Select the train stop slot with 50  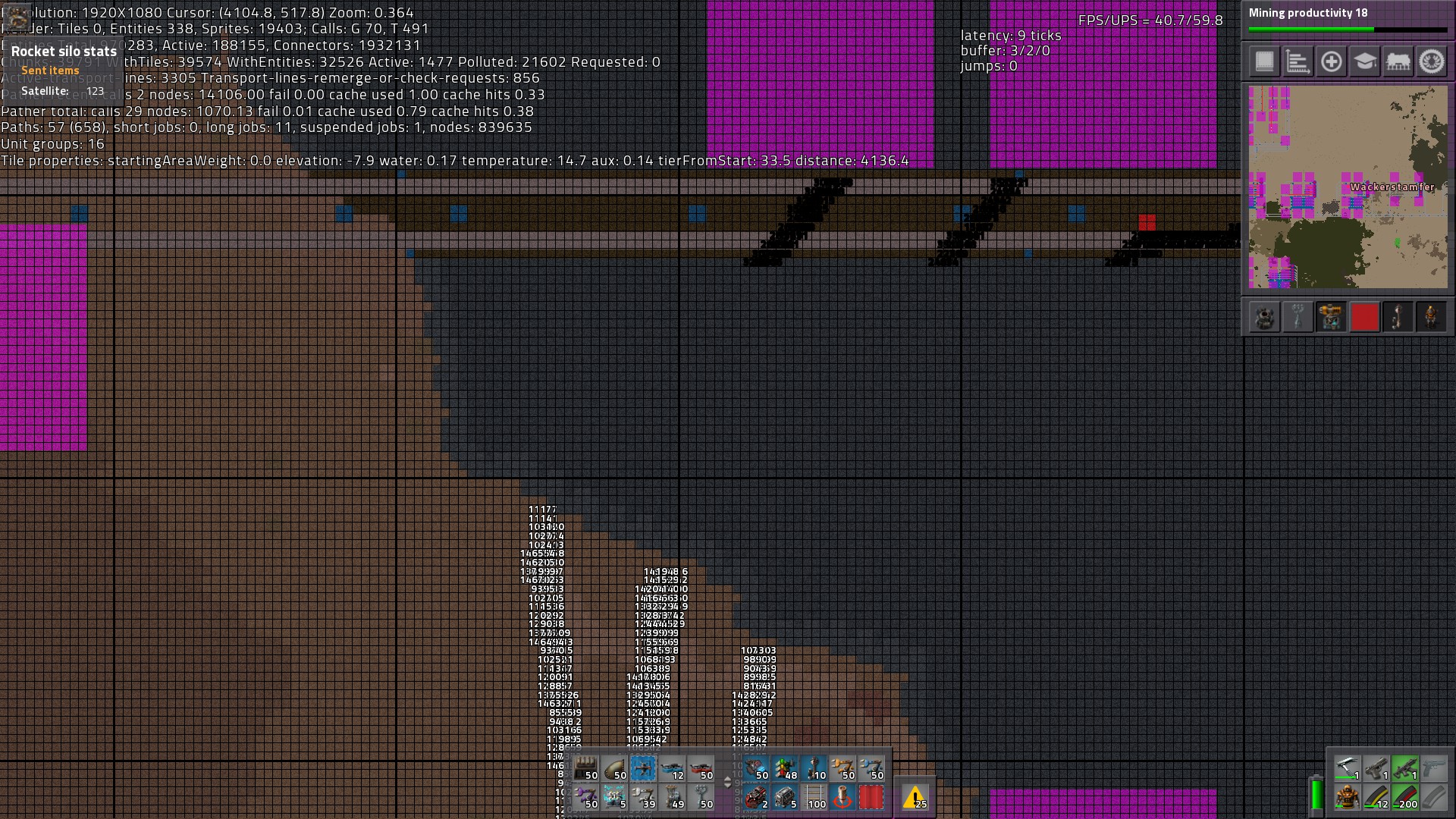[756, 768]
